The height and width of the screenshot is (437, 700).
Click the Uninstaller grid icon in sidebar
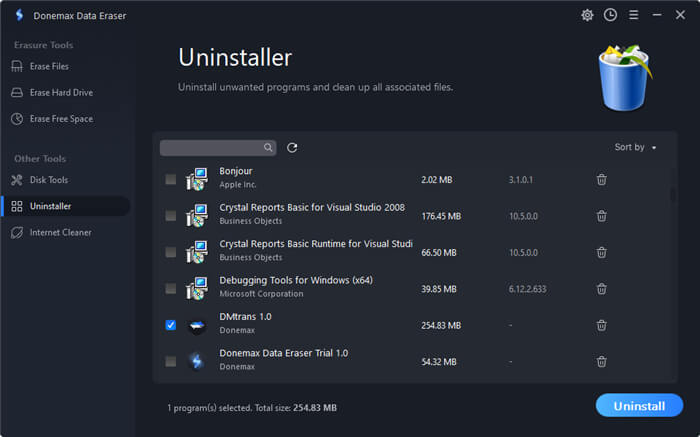[x=17, y=206]
